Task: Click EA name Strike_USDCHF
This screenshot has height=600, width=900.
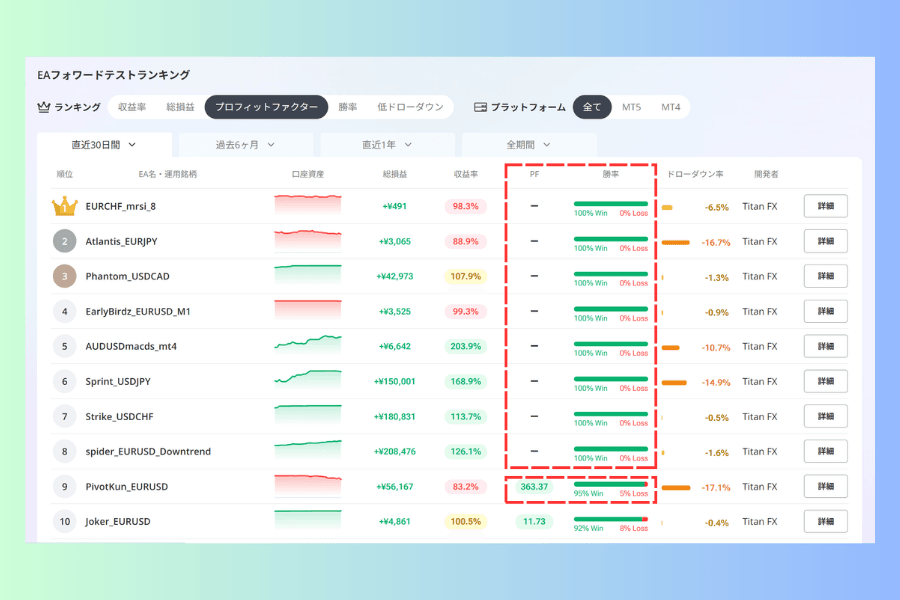Action: click(x=119, y=416)
